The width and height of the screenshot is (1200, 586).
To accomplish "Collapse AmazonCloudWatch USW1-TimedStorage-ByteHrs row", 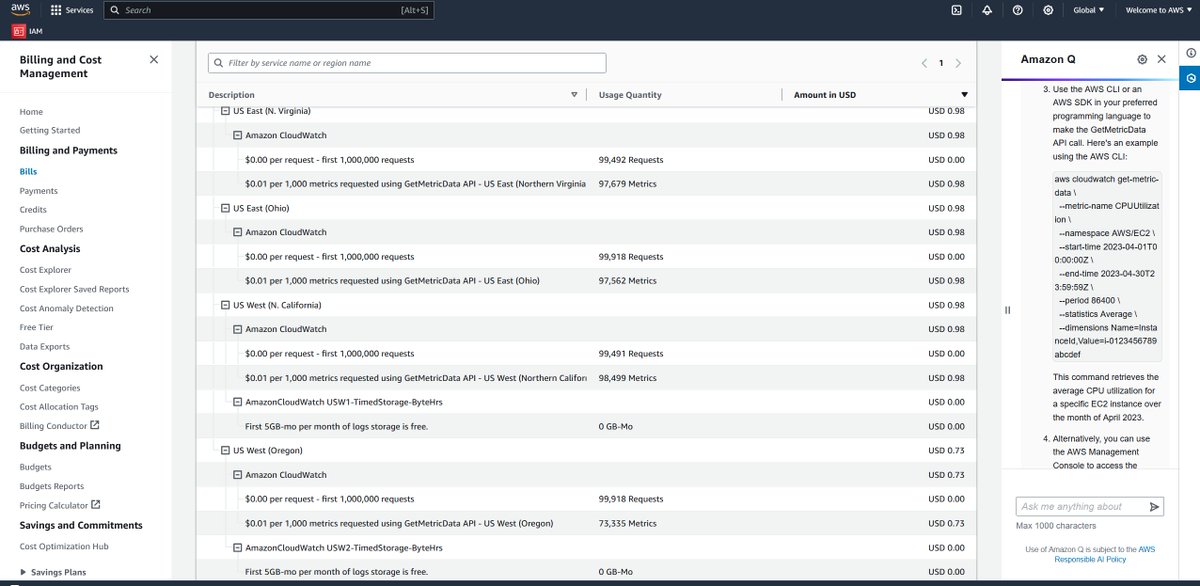I will click(237, 402).
